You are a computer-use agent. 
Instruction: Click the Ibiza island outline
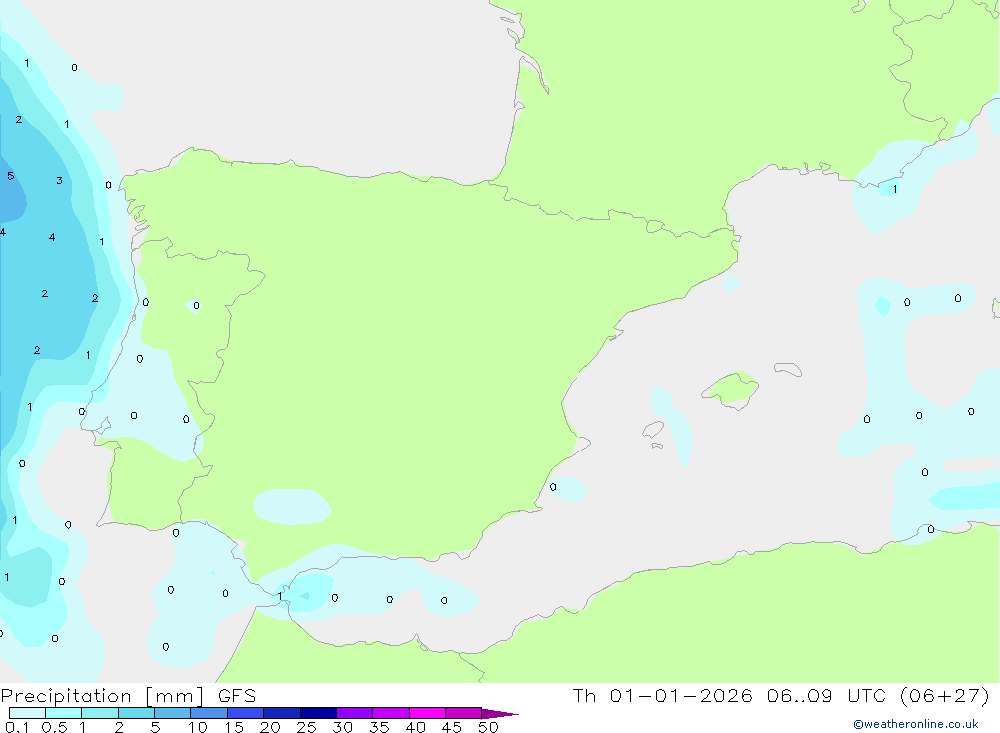(x=653, y=431)
